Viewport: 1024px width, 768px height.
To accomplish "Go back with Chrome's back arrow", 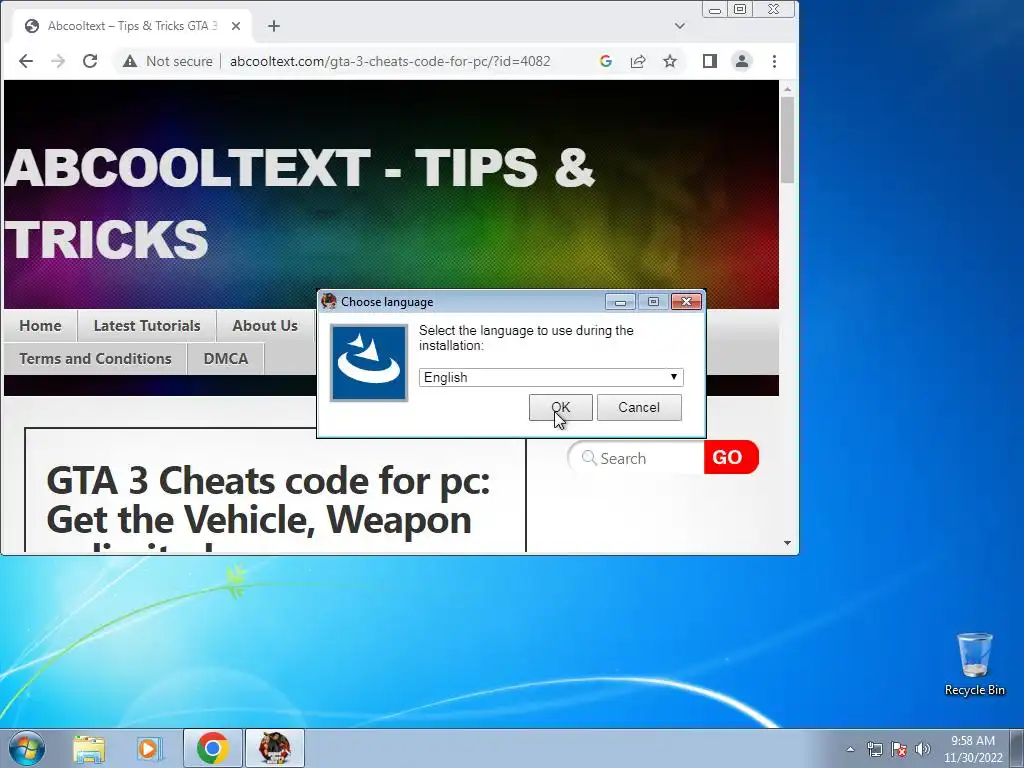I will 26,61.
